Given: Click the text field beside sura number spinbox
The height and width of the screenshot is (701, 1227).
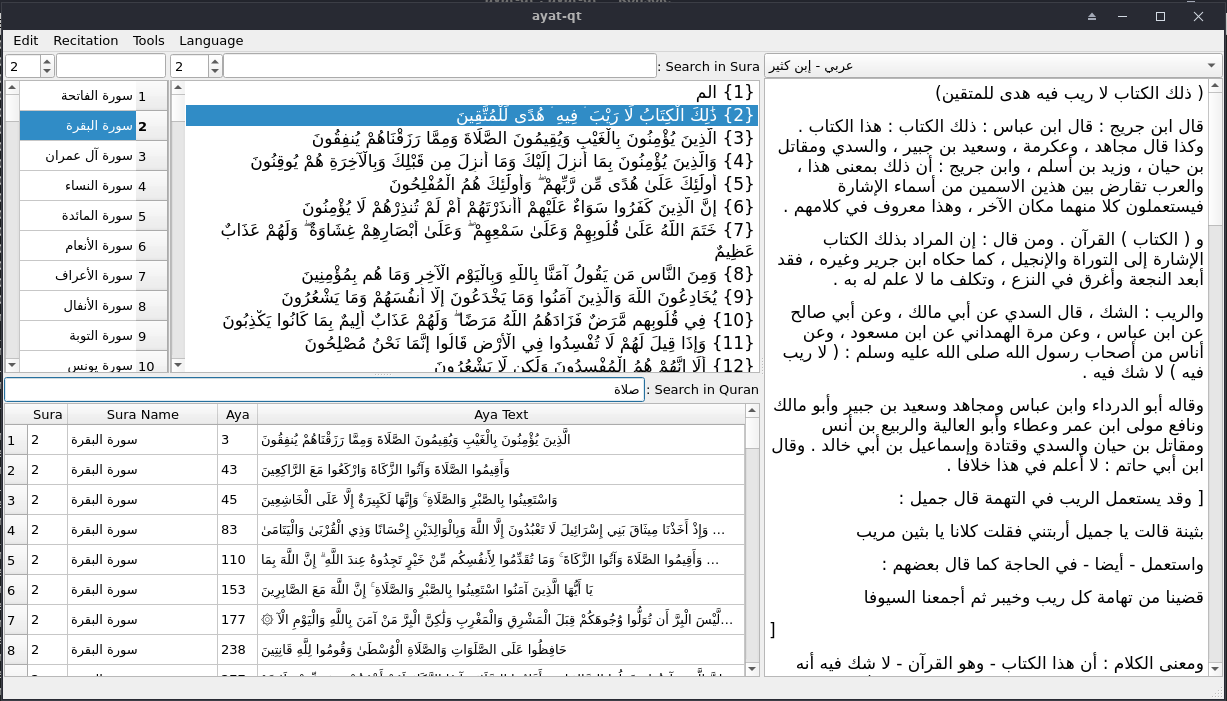Looking at the screenshot, I should tap(110, 66).
